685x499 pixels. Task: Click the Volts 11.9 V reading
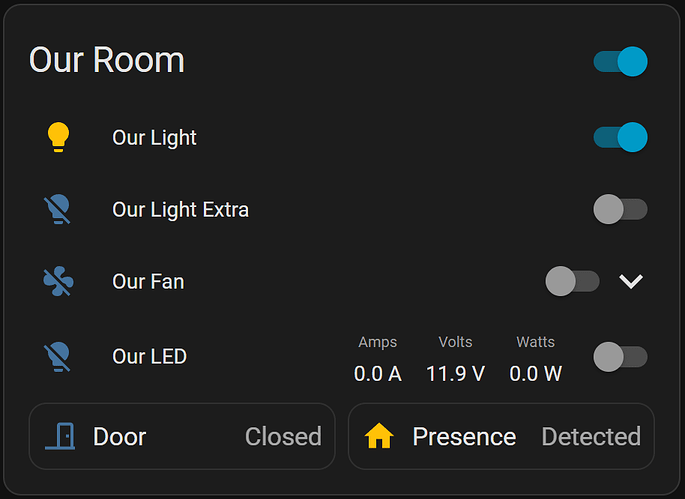(x=455, y=373)
